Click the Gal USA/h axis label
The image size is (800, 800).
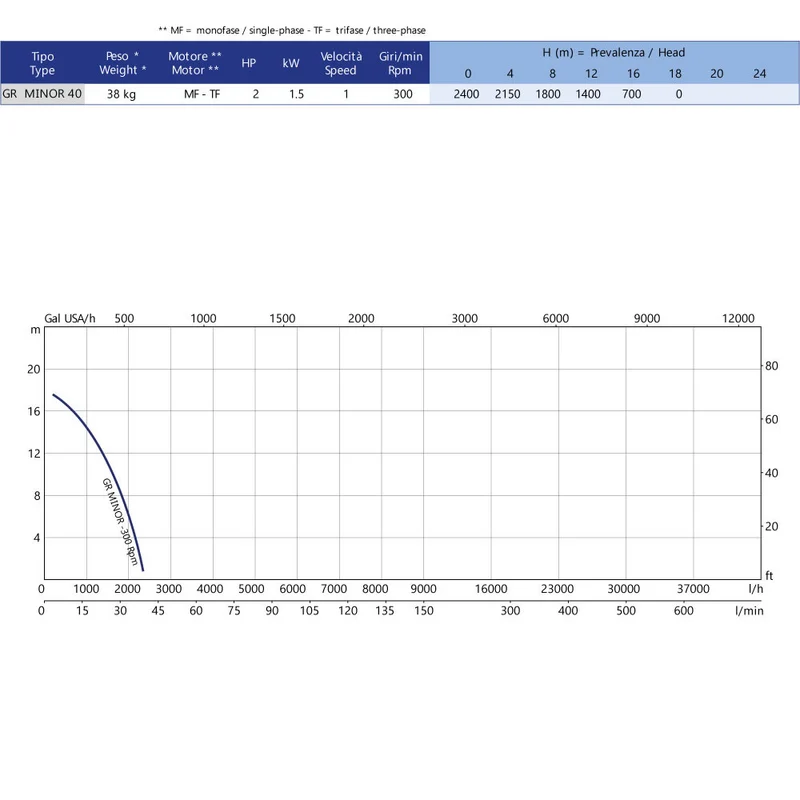70,318
